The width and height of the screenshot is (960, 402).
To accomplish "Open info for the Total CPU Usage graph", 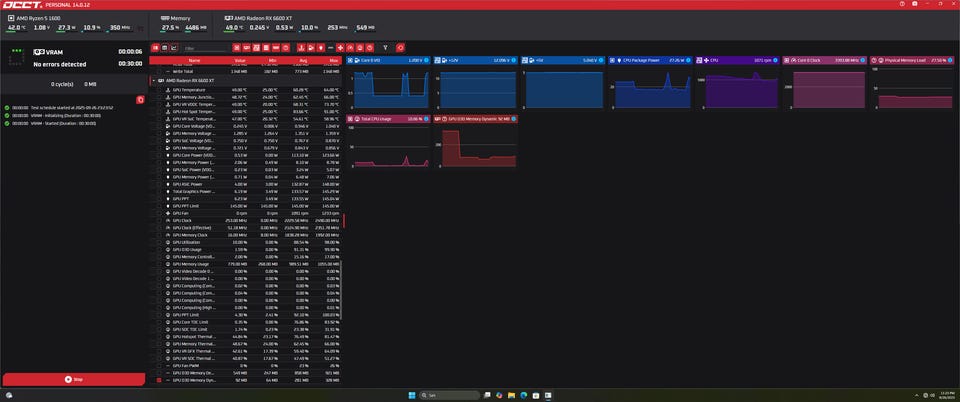I will click(427, 119).
